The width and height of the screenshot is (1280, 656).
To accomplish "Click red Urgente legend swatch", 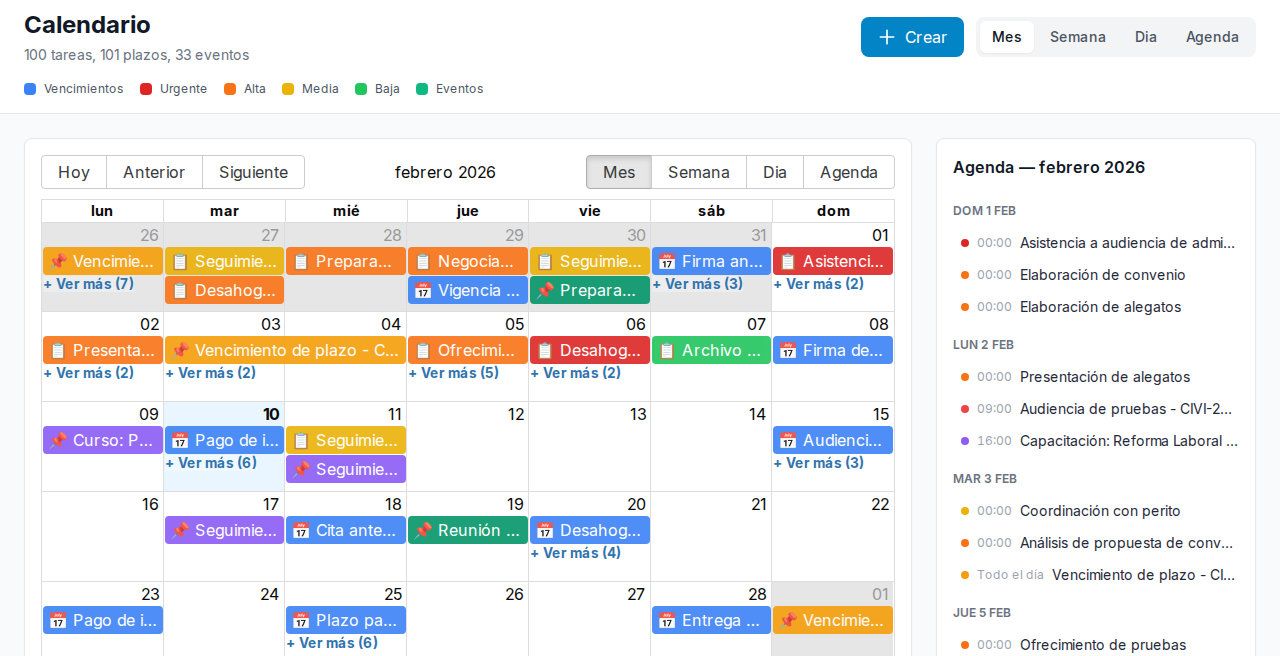I will tap(146, 89).
